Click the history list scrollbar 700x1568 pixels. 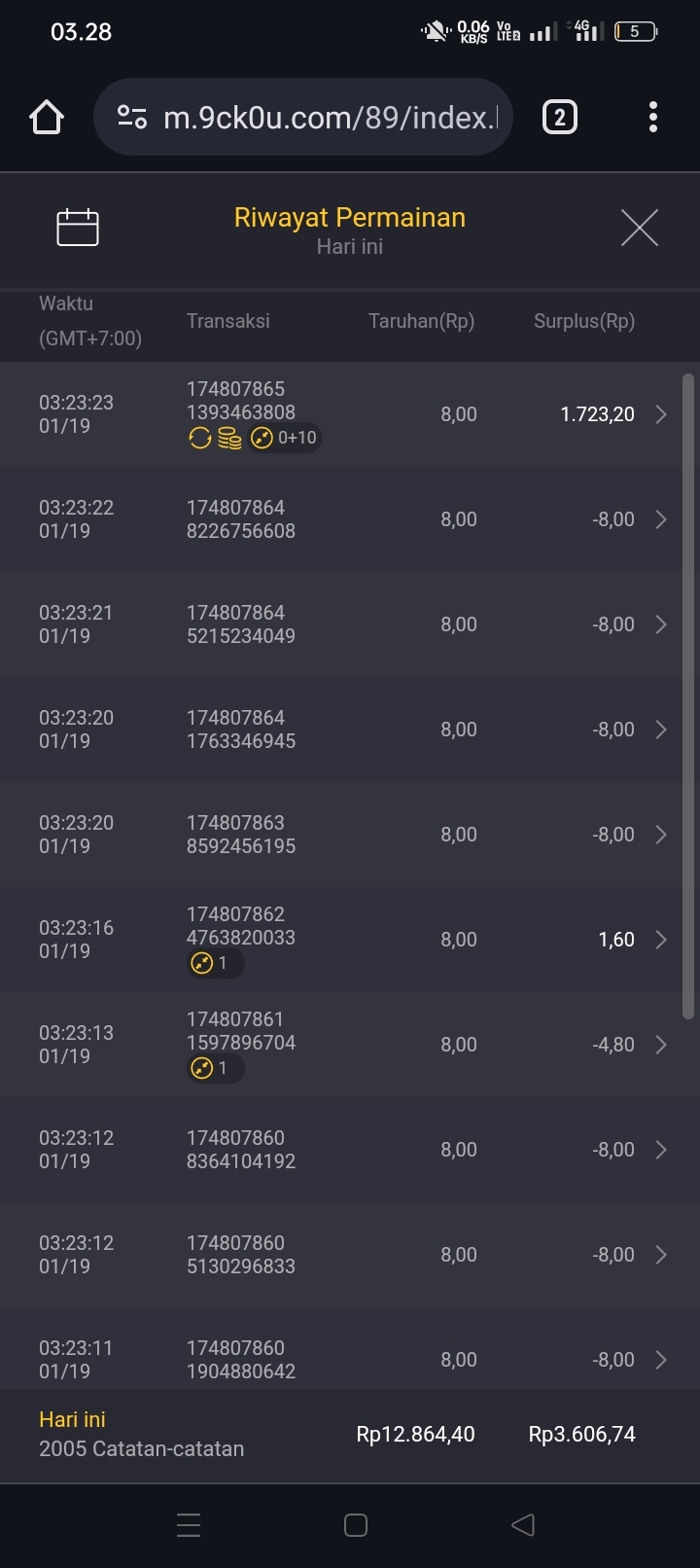[688, 695]
